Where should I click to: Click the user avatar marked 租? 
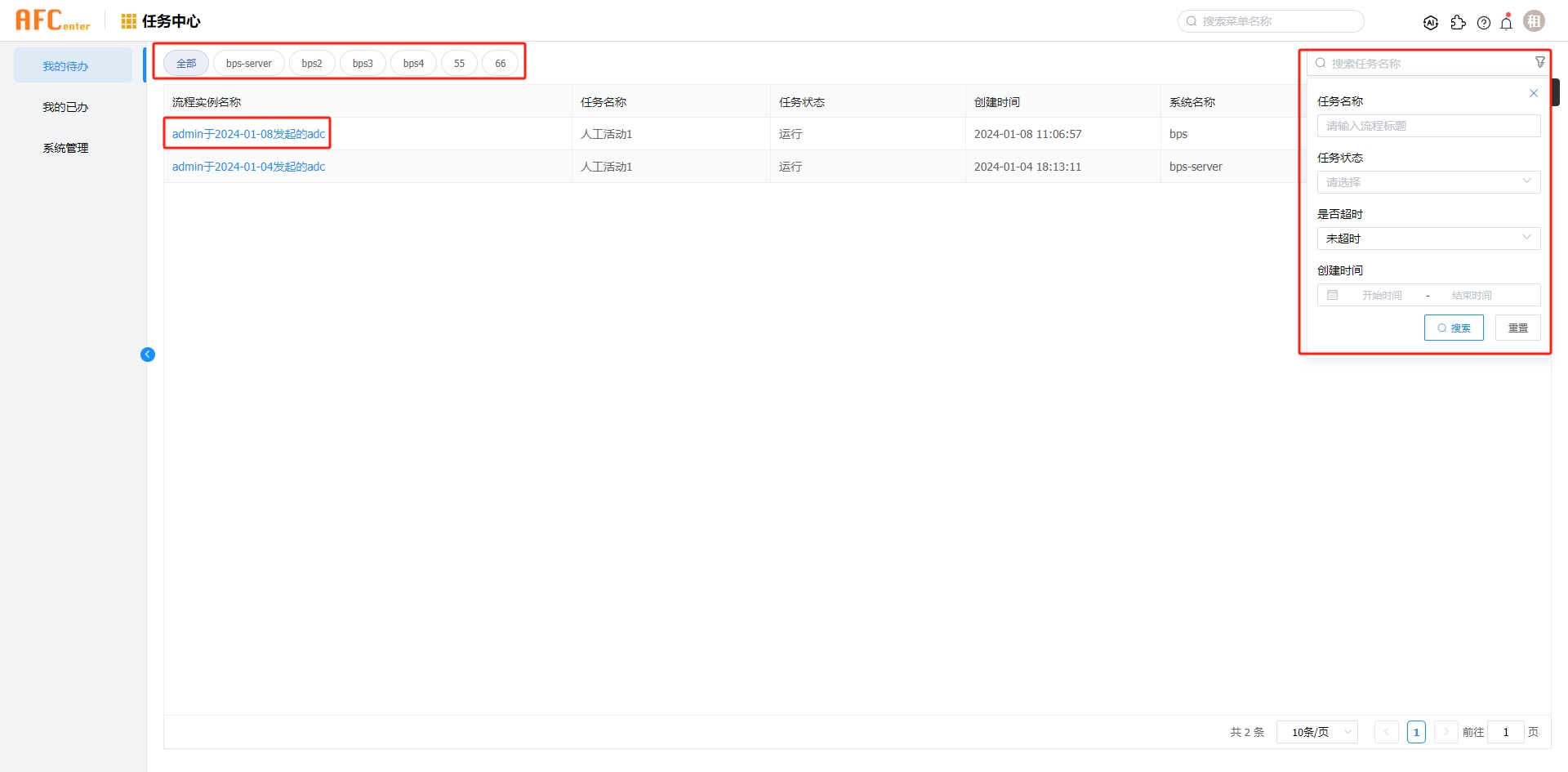[x=1535, y=20]
